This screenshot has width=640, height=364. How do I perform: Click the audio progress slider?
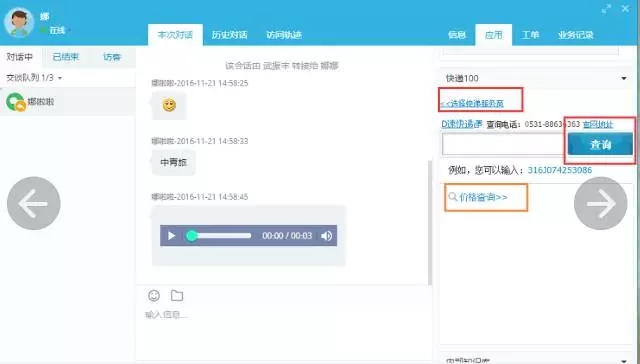[219, 236]
